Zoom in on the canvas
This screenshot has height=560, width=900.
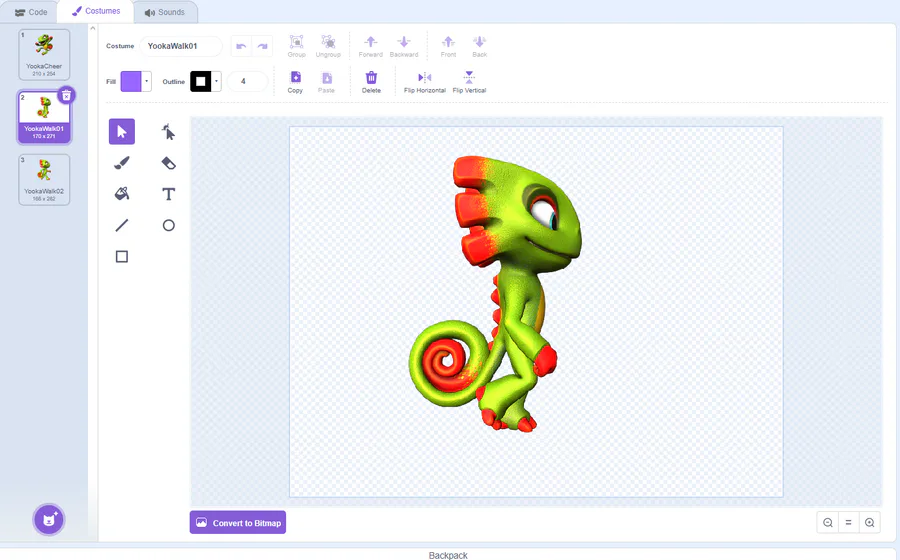click(x=870, y=522)
